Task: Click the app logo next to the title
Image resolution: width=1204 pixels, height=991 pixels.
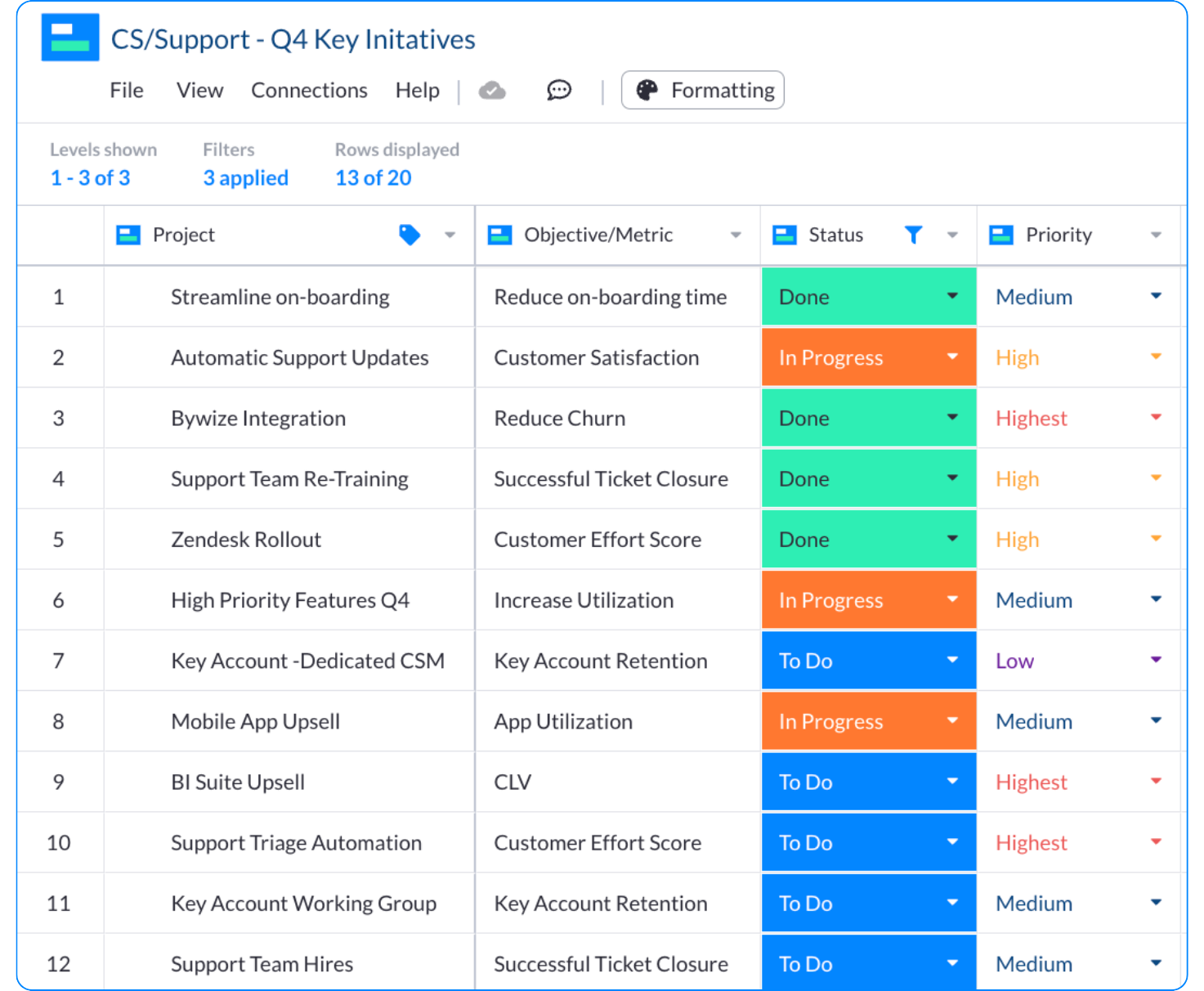Action: coord(70,38)
